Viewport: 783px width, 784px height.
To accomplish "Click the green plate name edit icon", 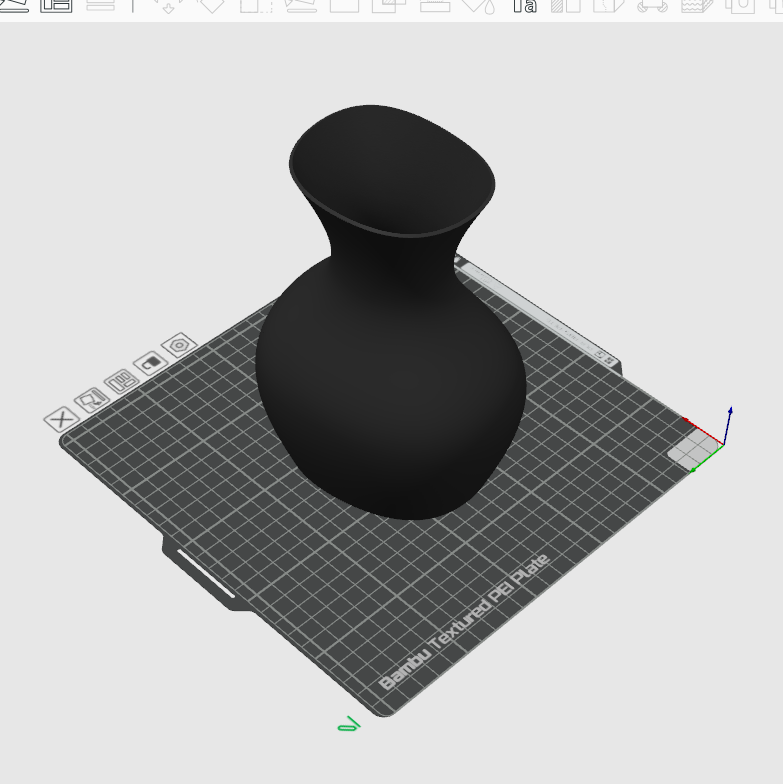I will [x=348, y=724].
